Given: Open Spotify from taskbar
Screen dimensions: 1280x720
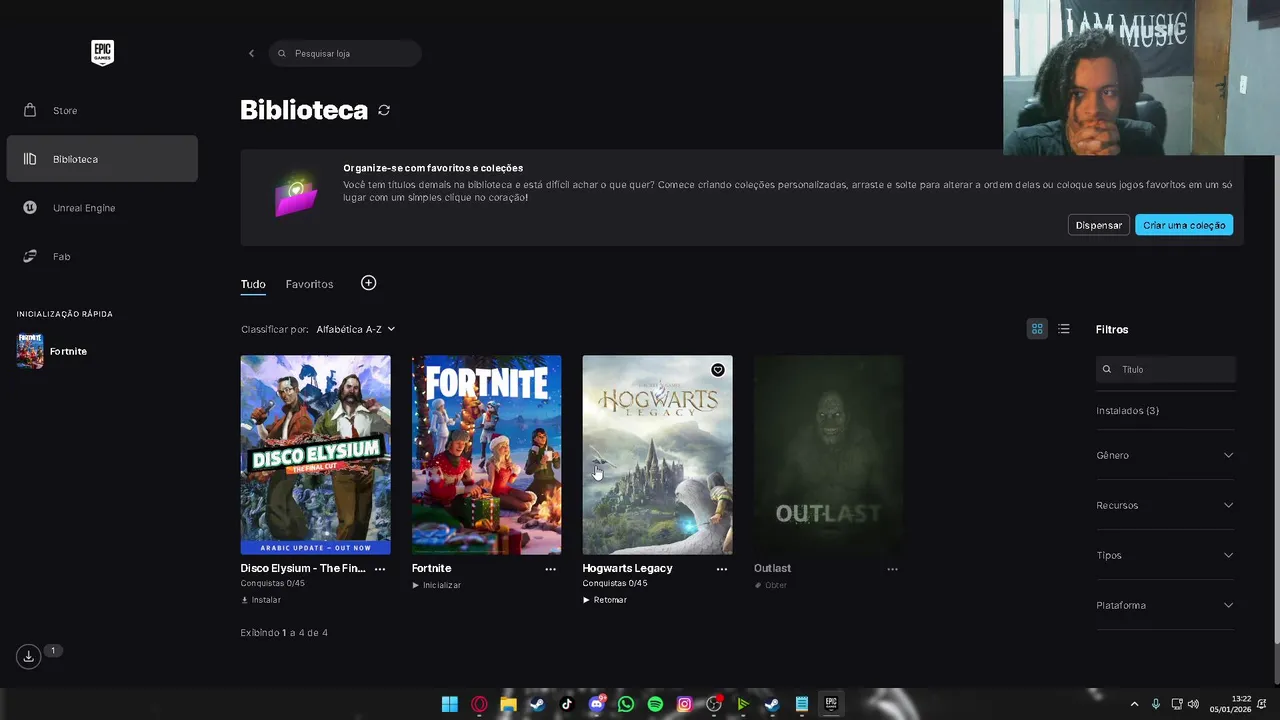Looking at the screenshot, I should tap(655, 704).
